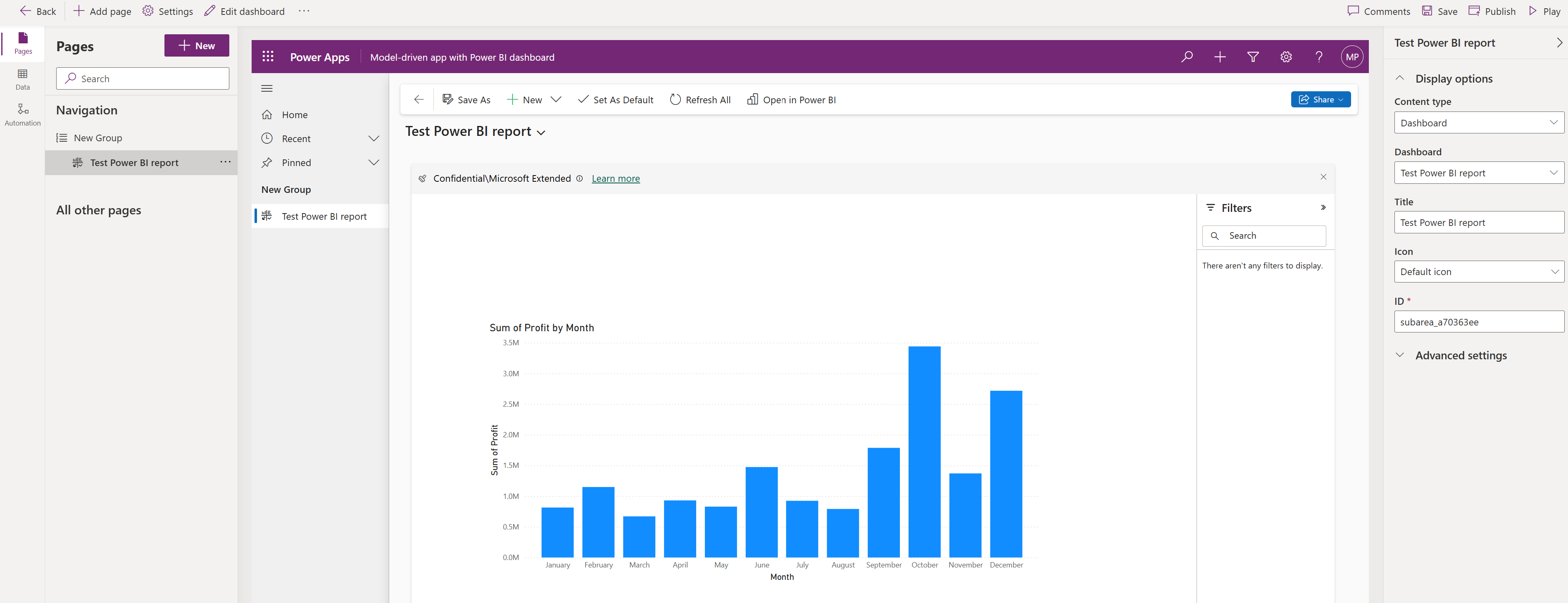Select Test Power BI report under New Group
Image resolution: width=1568 pixels, height=603 pixels.
pos(324,216)
